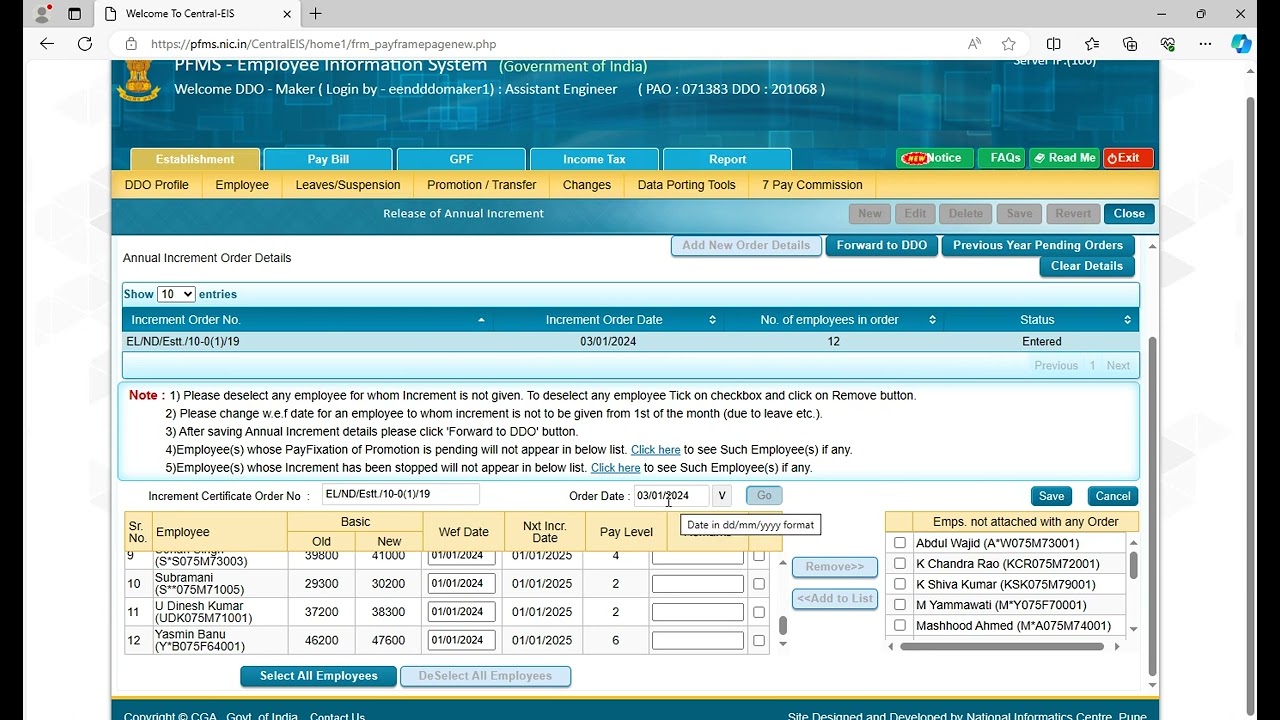This screenshot has width=1280, height=720.
Task: Click the Wef Date field for Yasmin Banu
Action: pos(461,640)
